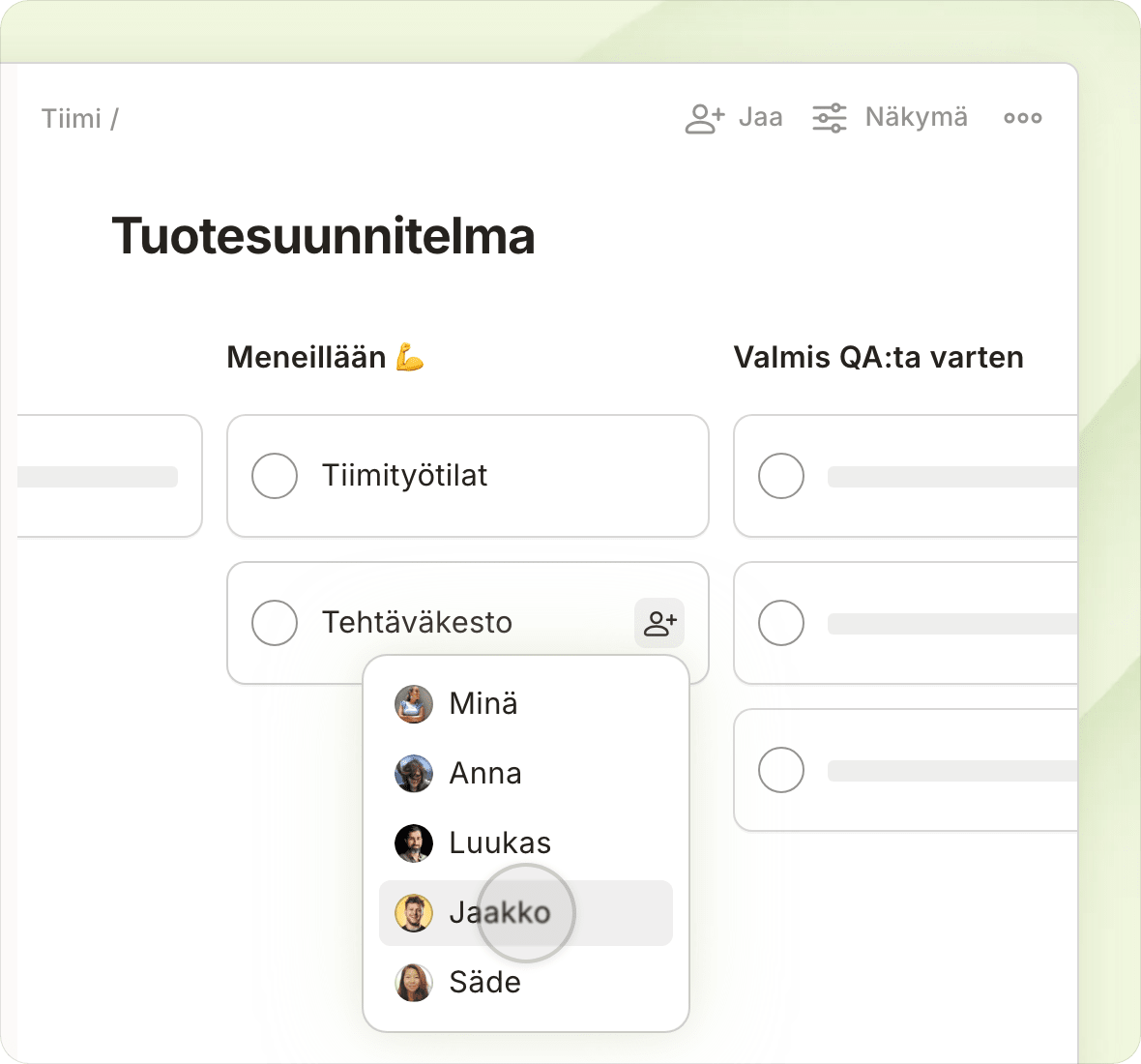
Task: Check off the Tiimityötilat task circle
Action: (x=275, y=476)
